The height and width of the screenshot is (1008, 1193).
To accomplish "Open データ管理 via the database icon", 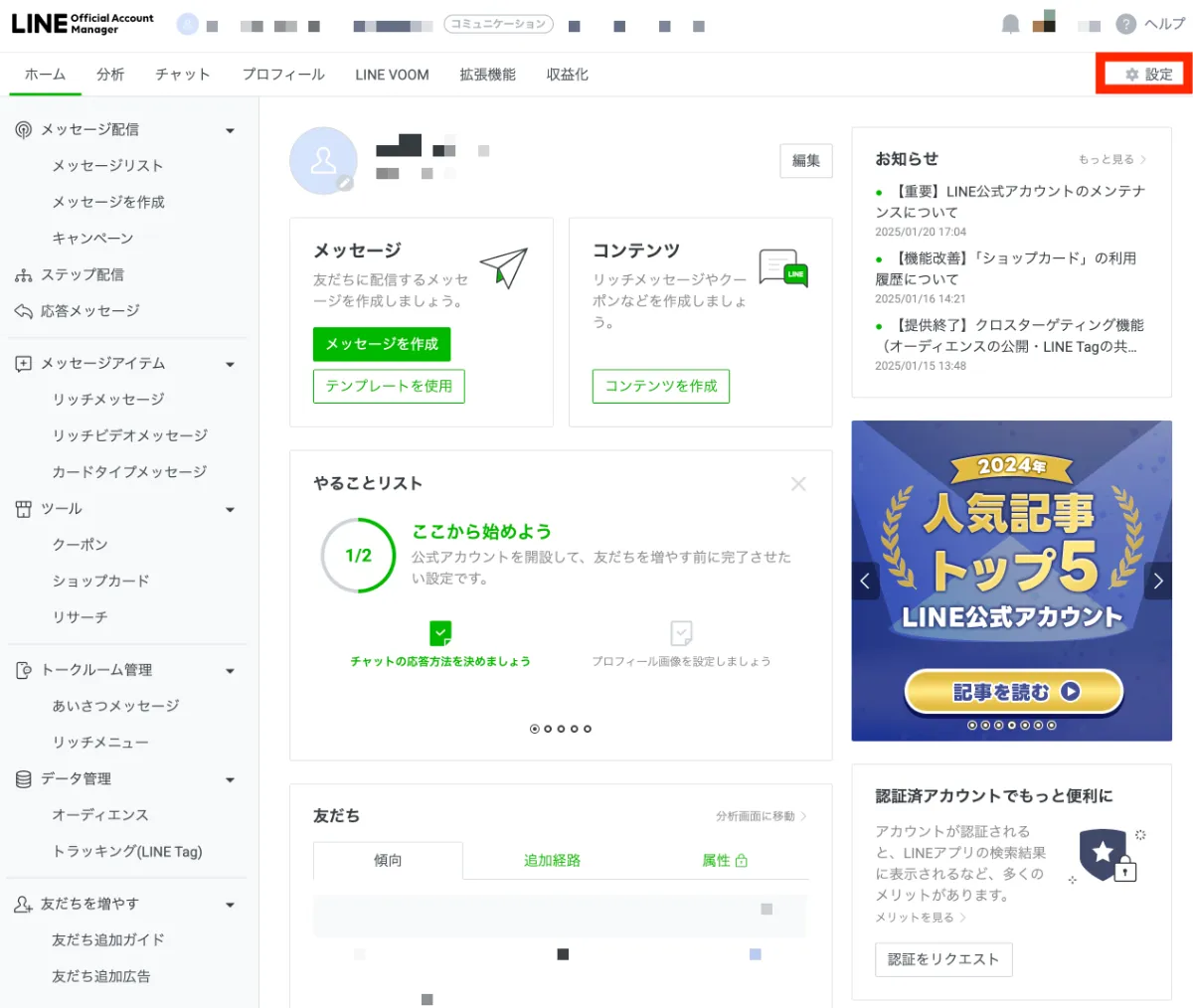I will click(x=21, y=779).
